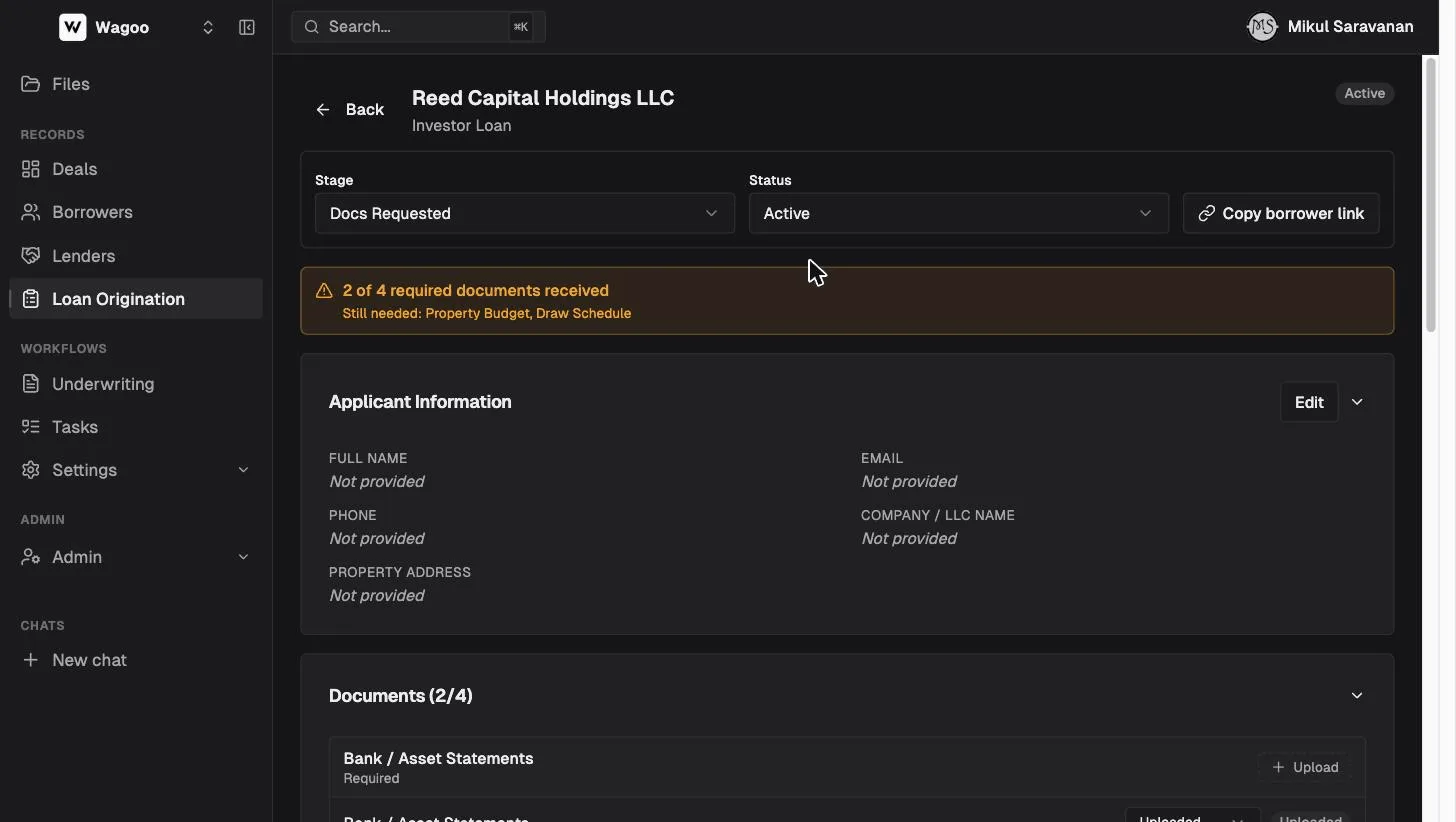Click the COMPANY / LLC NAME Not provided value
Image resolution: width=1456 pixels, height=822 pixels.
(x=909, y=539)
